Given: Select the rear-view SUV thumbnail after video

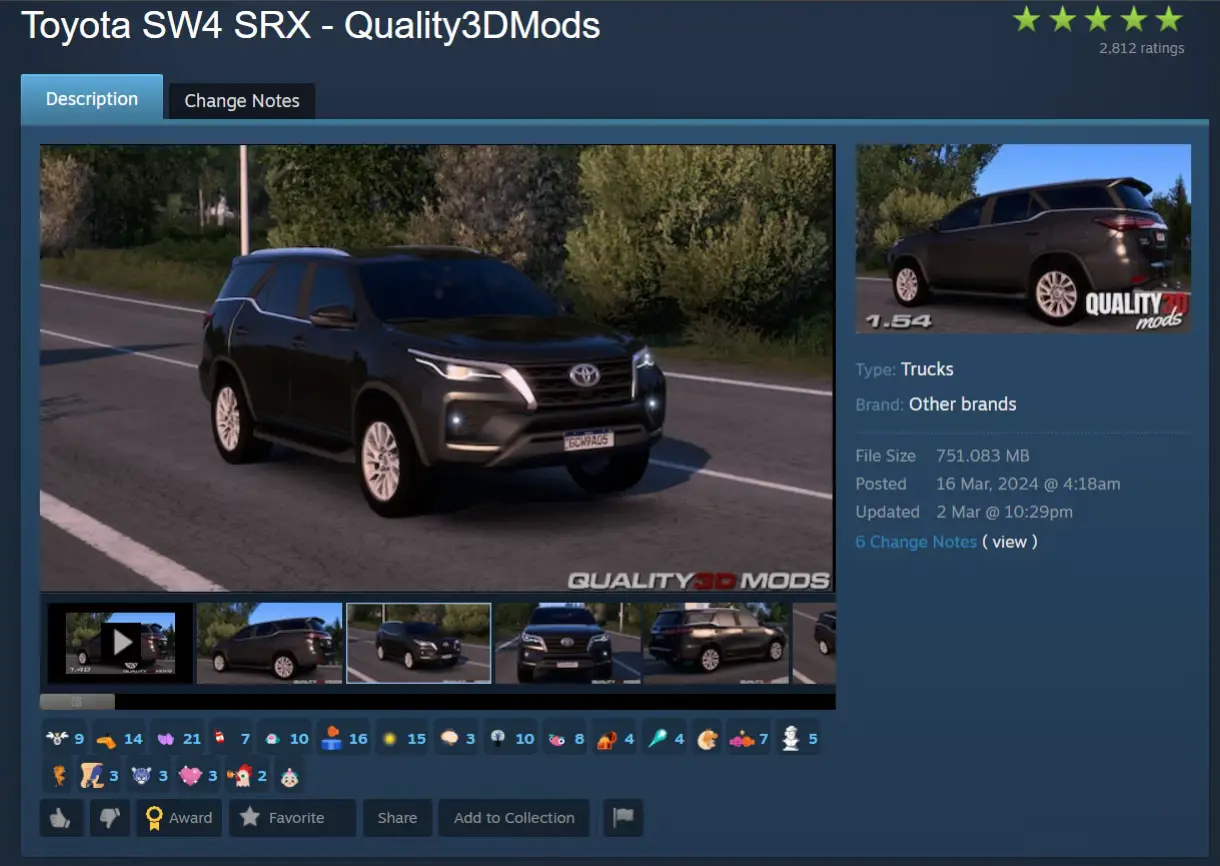Looking at the screenshot, I should (270, 643).
